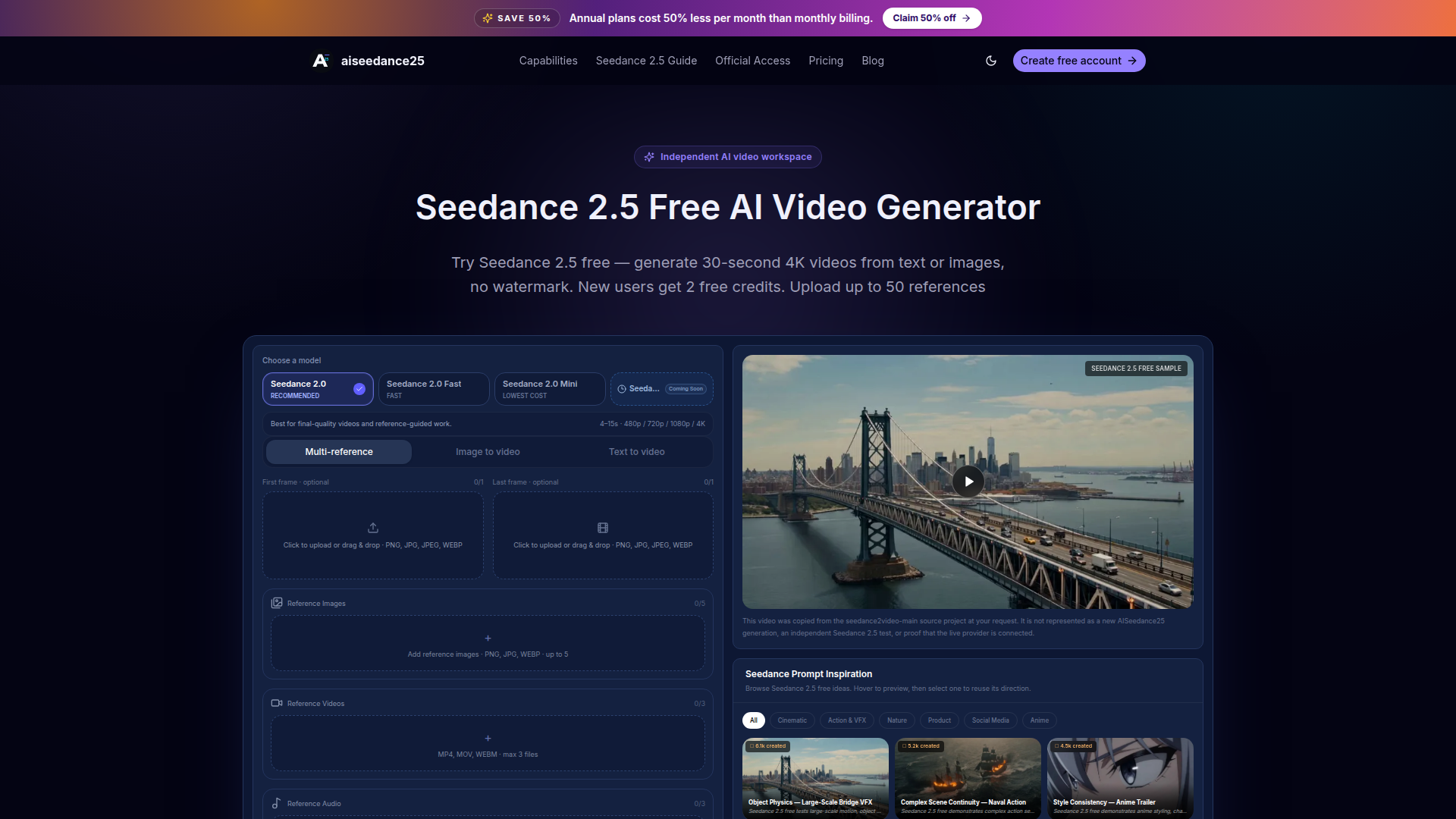Click the Reference Videos camera icon
Viewport: 1456px width, 819px height.
click(x=277, y=703)
